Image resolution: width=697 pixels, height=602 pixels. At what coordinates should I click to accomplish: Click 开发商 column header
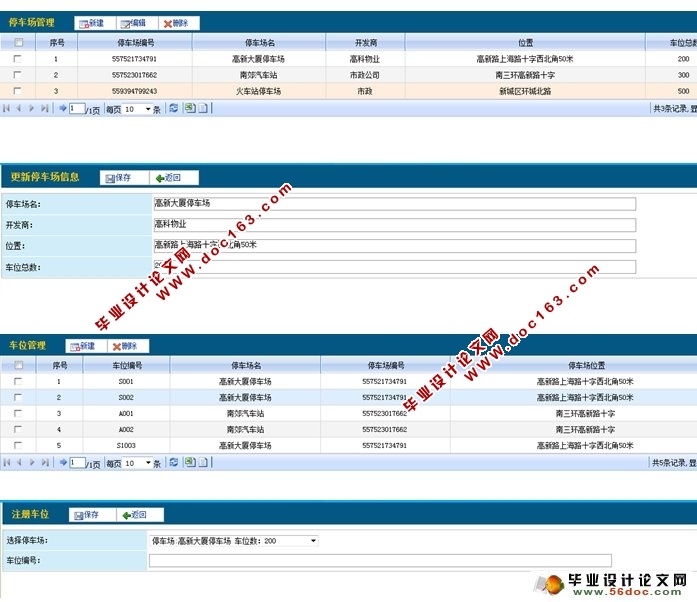pyautogui.click(x=365, y=43)
